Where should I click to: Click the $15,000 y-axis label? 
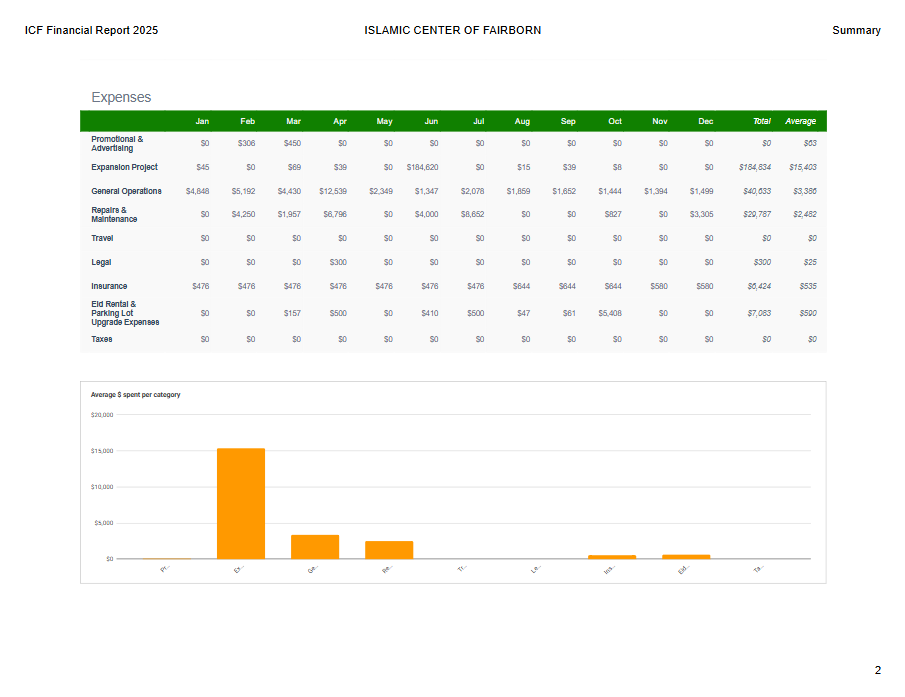pos(101,451)
